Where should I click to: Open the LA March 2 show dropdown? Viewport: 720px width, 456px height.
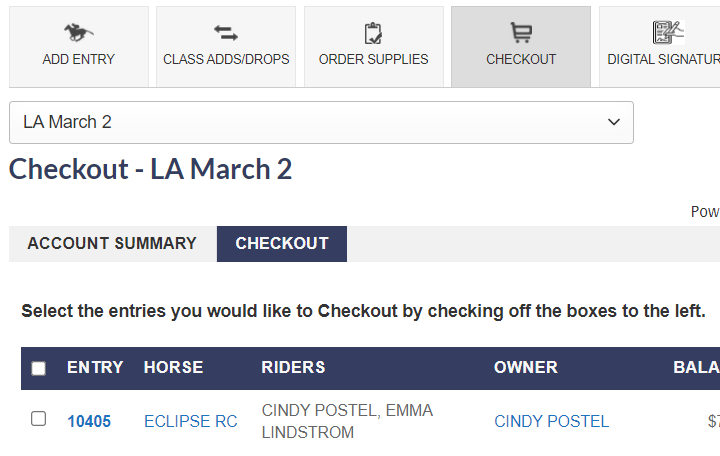click(321, 123)
